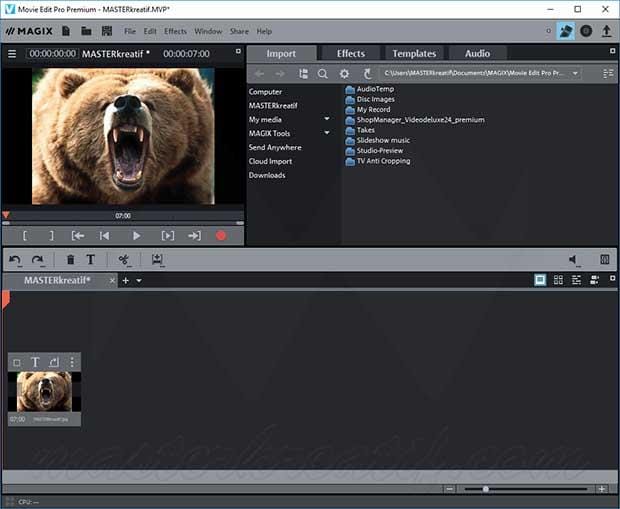The image size is (620, 509).
Task: Maximize the timeline panel
Action: pyautogui.click(x=612, y=278)
